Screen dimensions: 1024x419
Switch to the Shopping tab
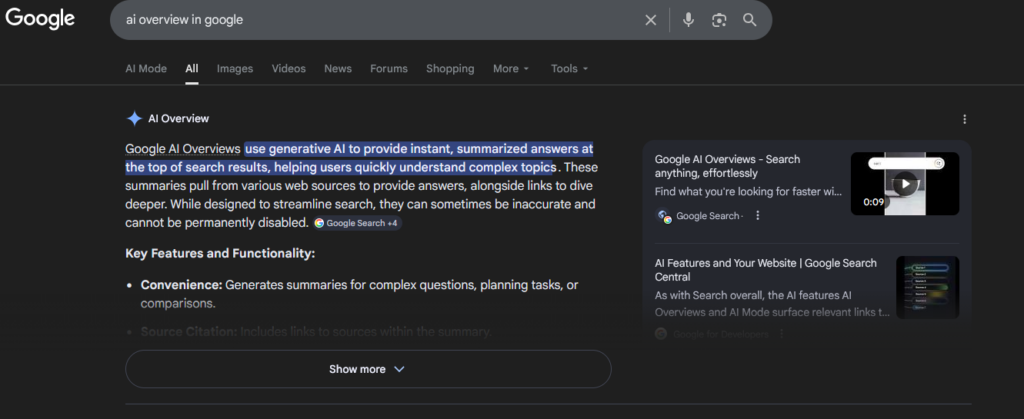coord(450,69)
